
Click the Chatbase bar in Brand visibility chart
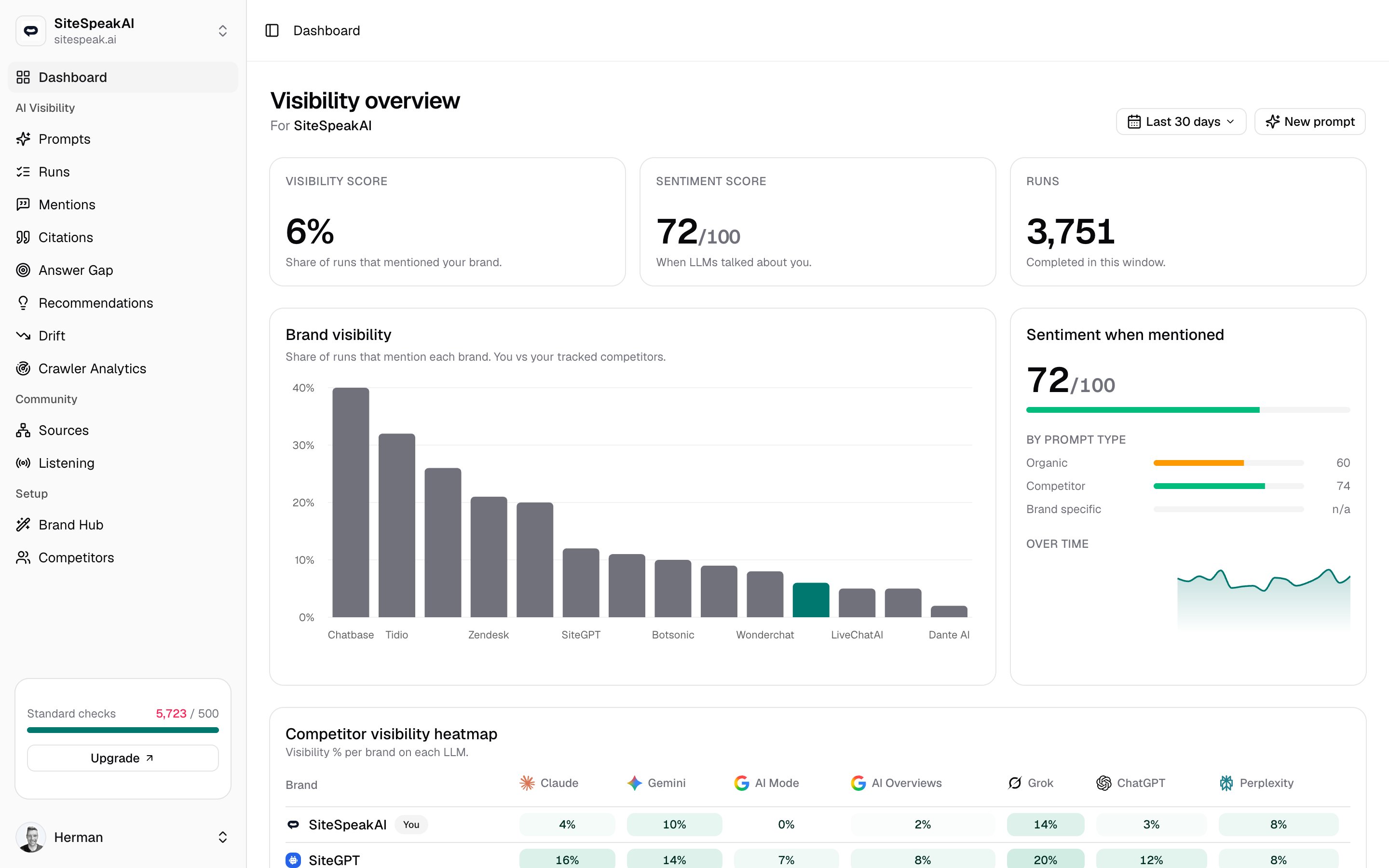pos(351,502)
